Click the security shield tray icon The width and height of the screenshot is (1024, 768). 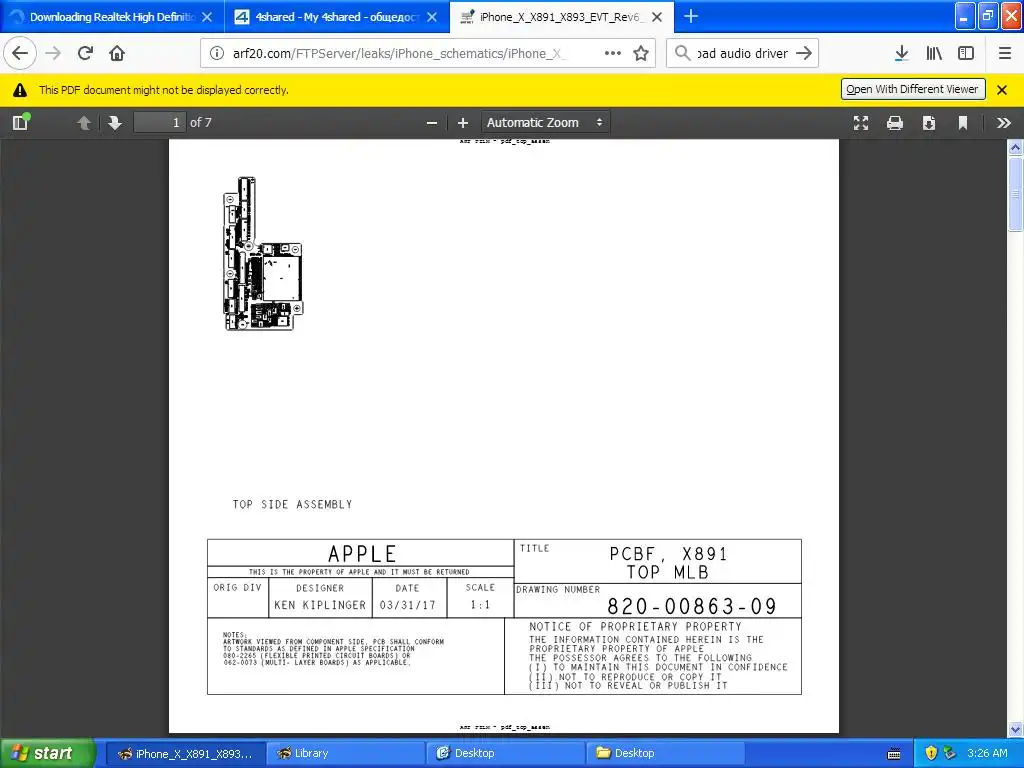point(931,753)
